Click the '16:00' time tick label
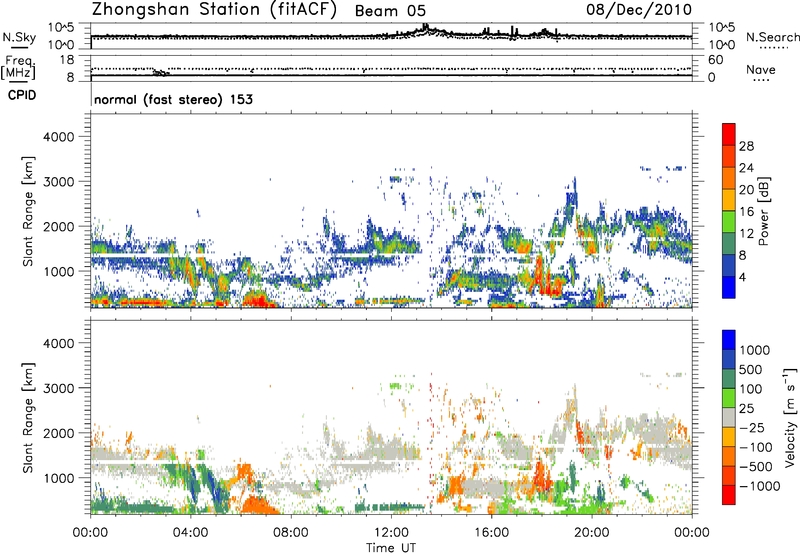Image resolution: width=800 pixels, height=554 pixels. (491, 533)
